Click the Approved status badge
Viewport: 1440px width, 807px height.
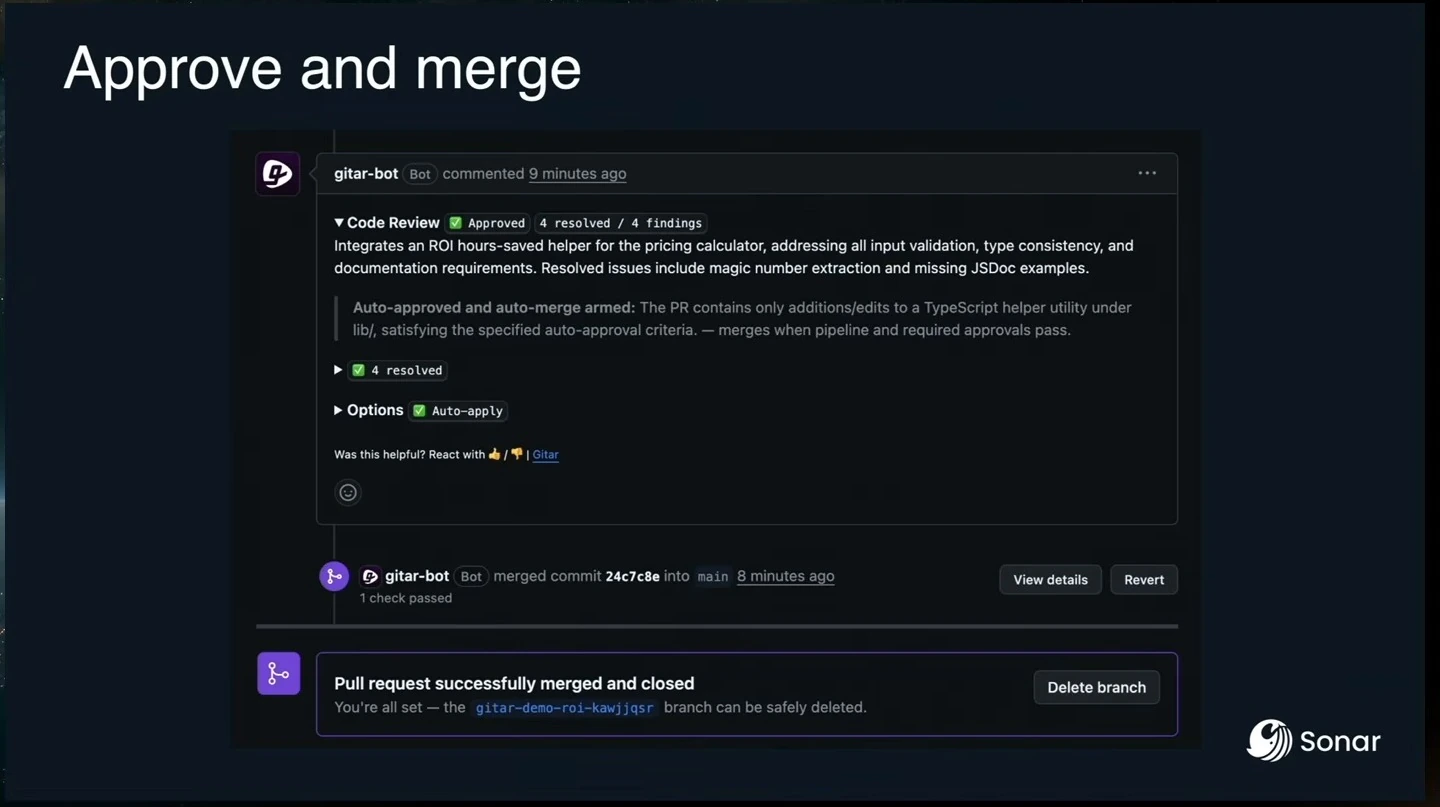tap(487, 223)
